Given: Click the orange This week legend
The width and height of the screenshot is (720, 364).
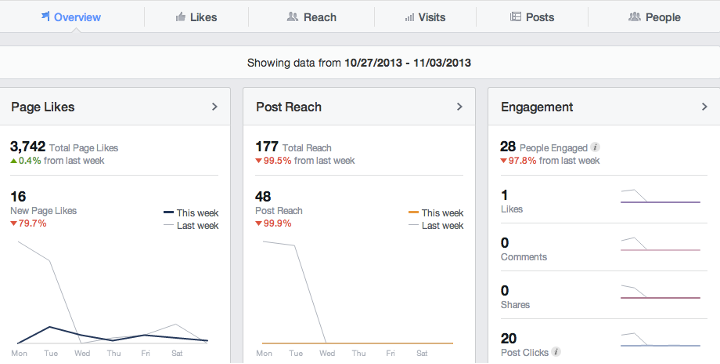Looking at the screenshot, I should click(x=436, y=213).
